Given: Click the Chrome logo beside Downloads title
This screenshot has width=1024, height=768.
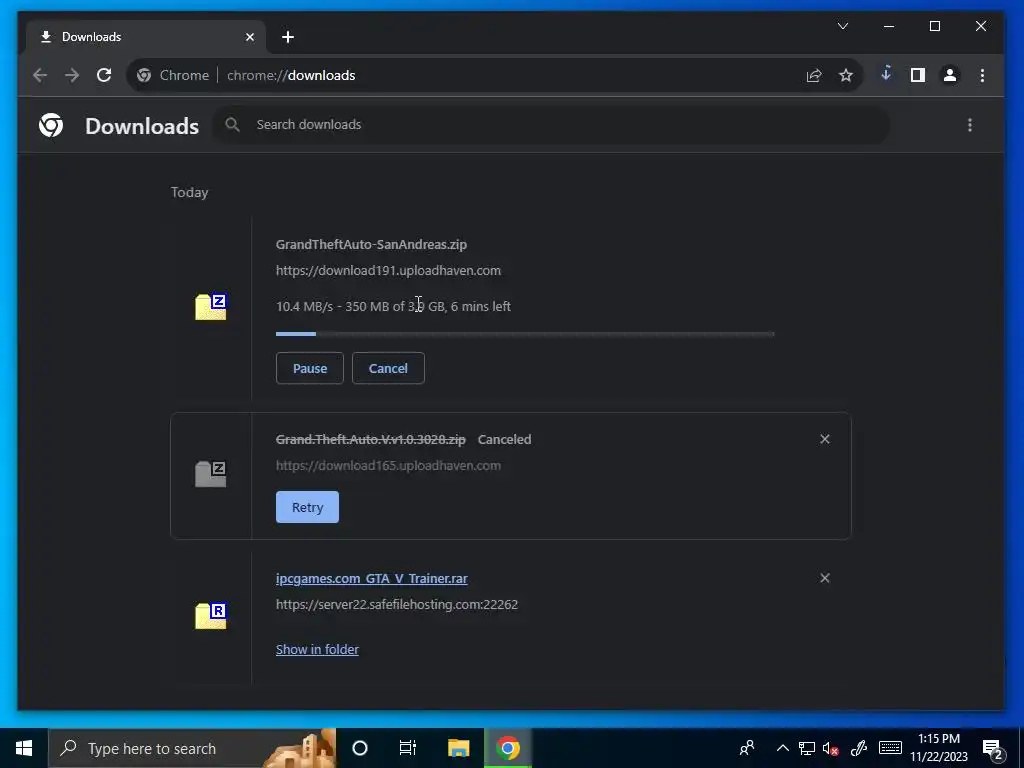Looking at the screenshot, I should (x=51, y=125).
